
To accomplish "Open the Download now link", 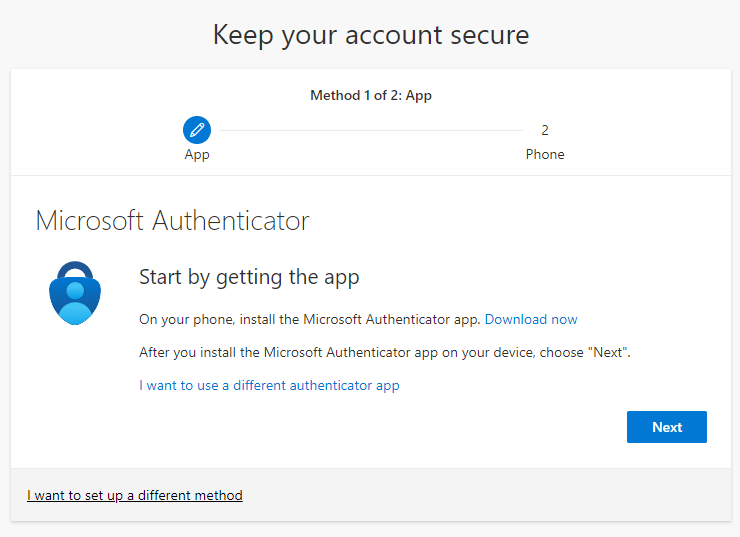I will 531,319.
